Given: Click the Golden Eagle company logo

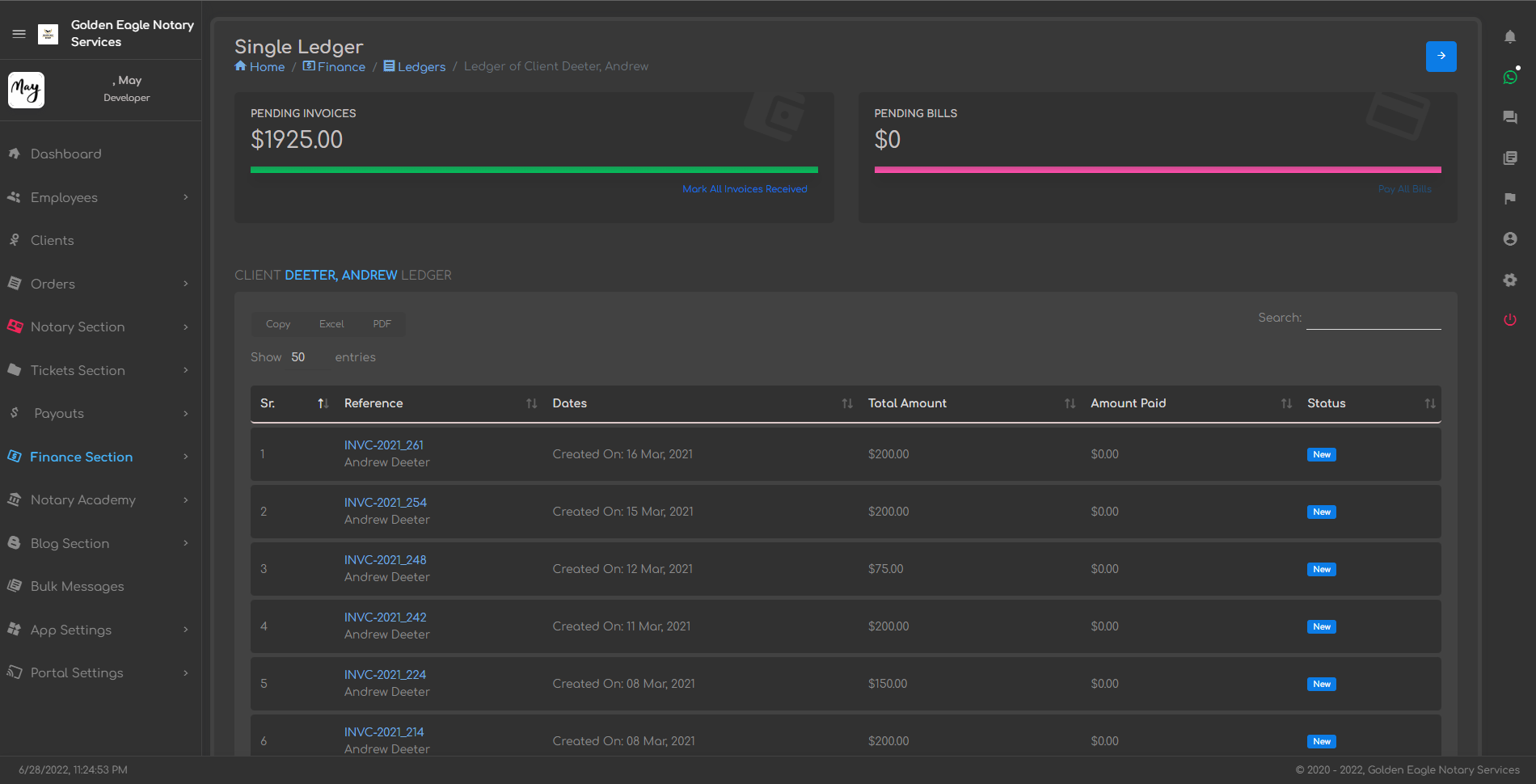Looking at the screenshot, I should click(49, 34).
